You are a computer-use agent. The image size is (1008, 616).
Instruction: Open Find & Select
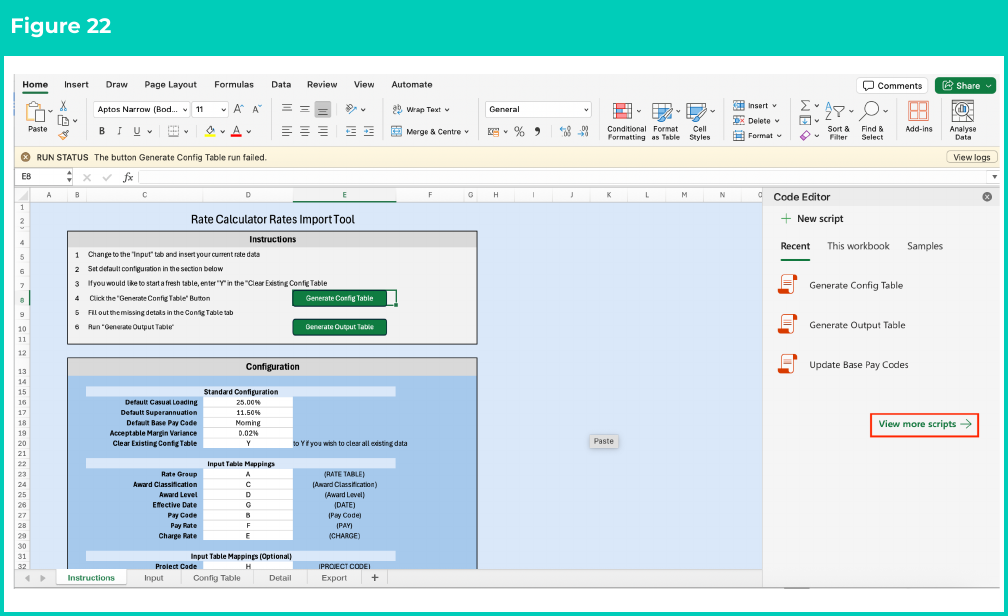click(x=872, y=121)
